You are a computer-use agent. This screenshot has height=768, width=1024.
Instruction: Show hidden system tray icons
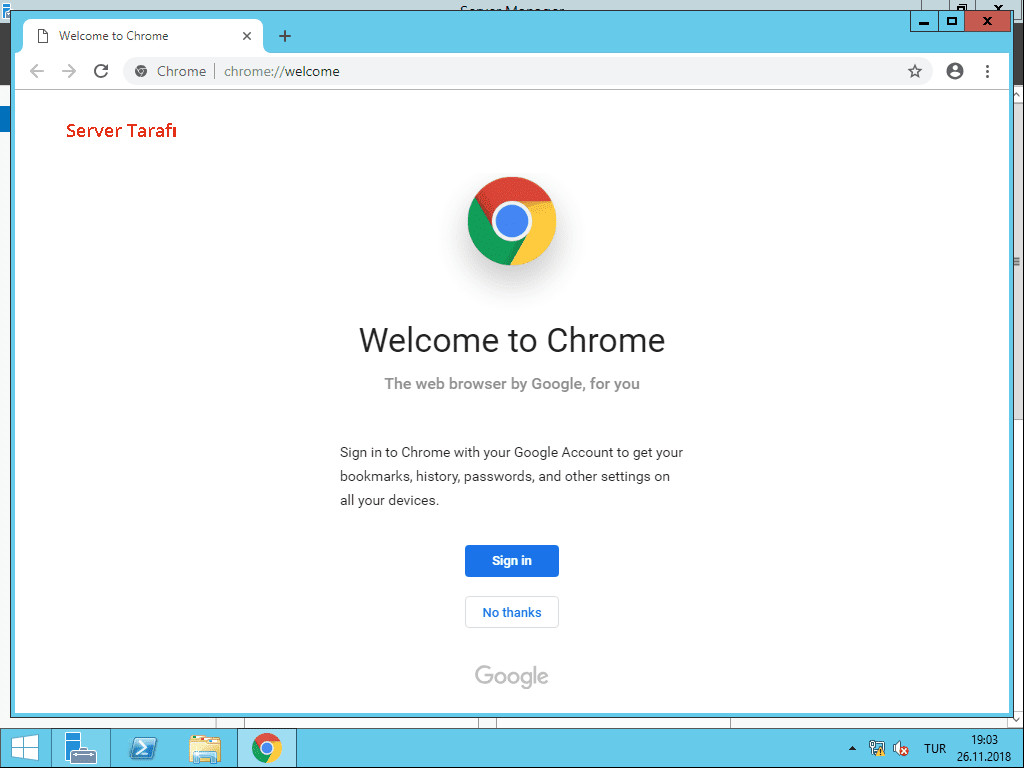click(852, 748)
